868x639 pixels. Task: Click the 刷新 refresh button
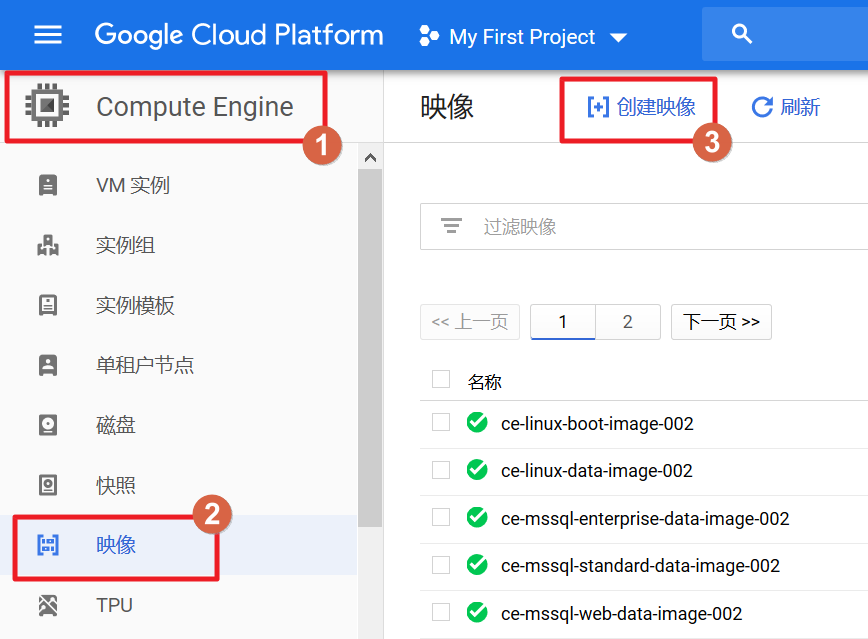[786, 107]
